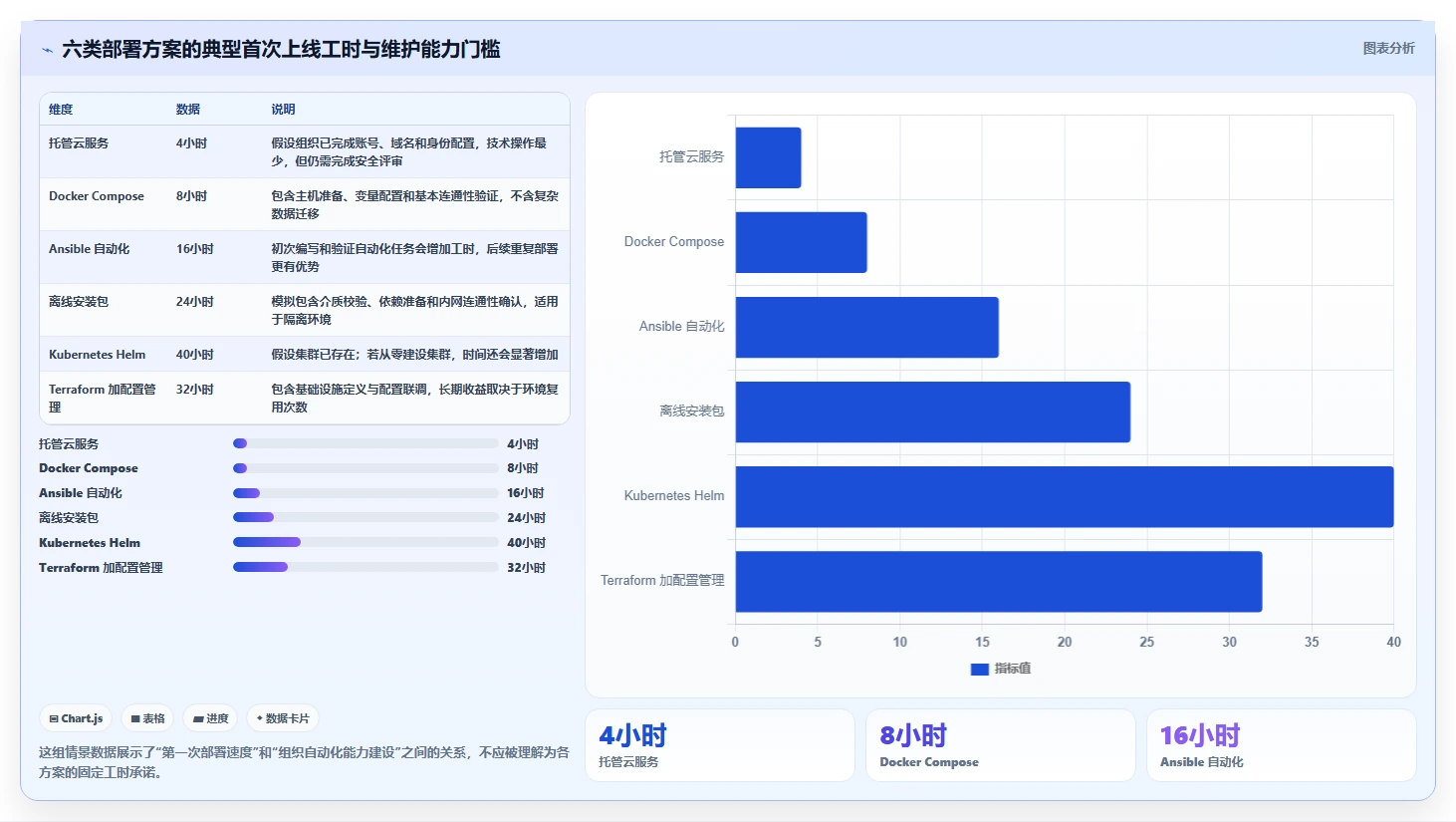Click the footnote paragraph about 部署速度
This screenshot has height=822, width=1456.
tap(304, 762)
